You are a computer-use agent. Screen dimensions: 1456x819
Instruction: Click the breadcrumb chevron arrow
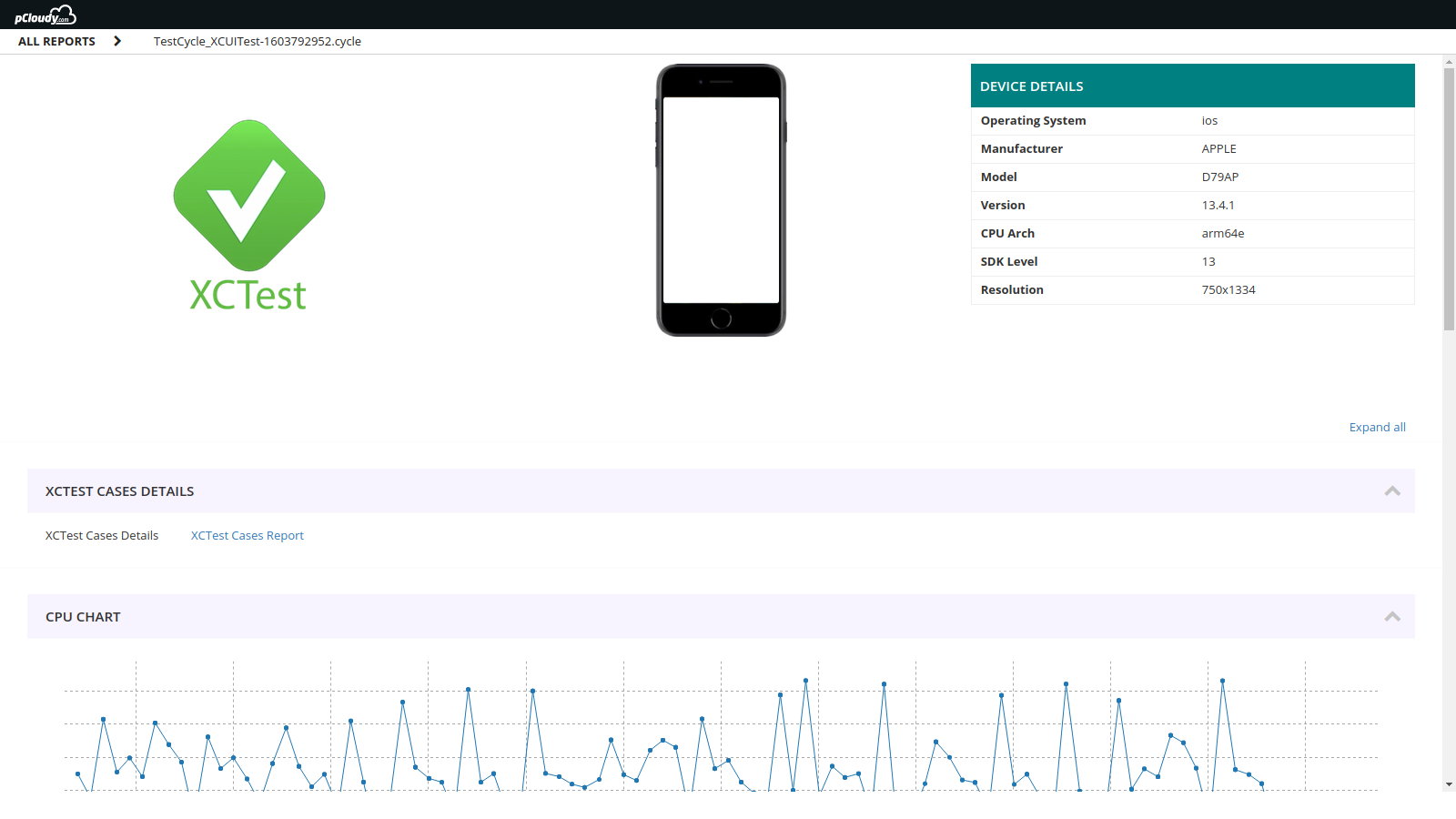(x=117, y=41)
